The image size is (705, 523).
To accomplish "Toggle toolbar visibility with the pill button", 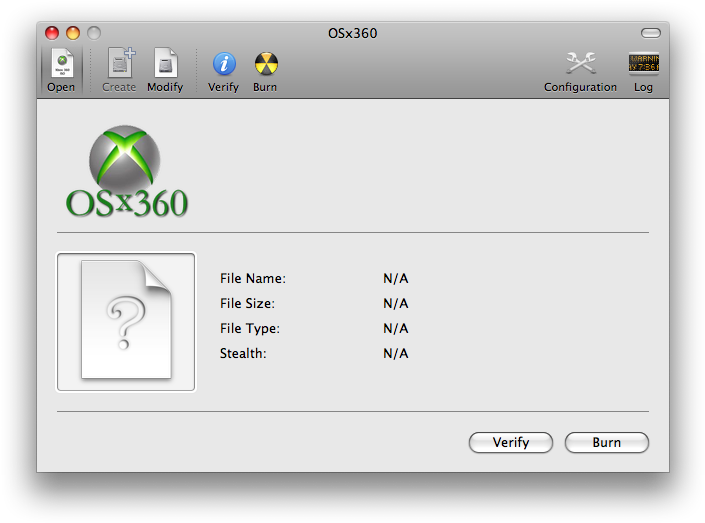I will pos(651,33).
